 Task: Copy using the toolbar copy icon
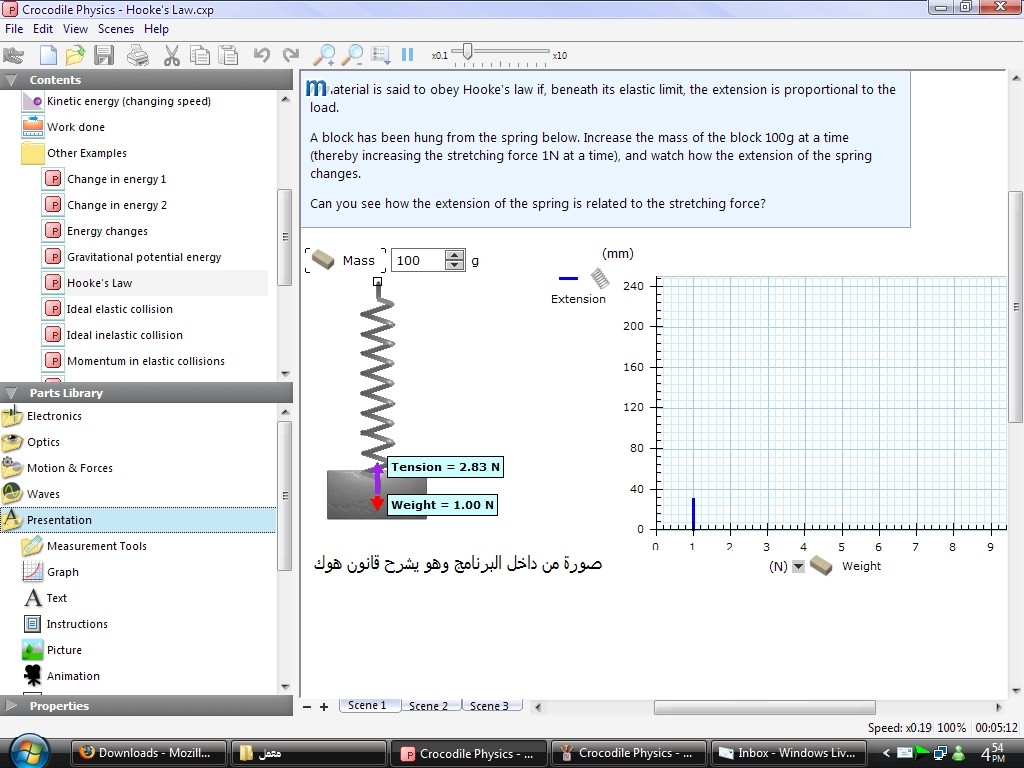[200, 56]
